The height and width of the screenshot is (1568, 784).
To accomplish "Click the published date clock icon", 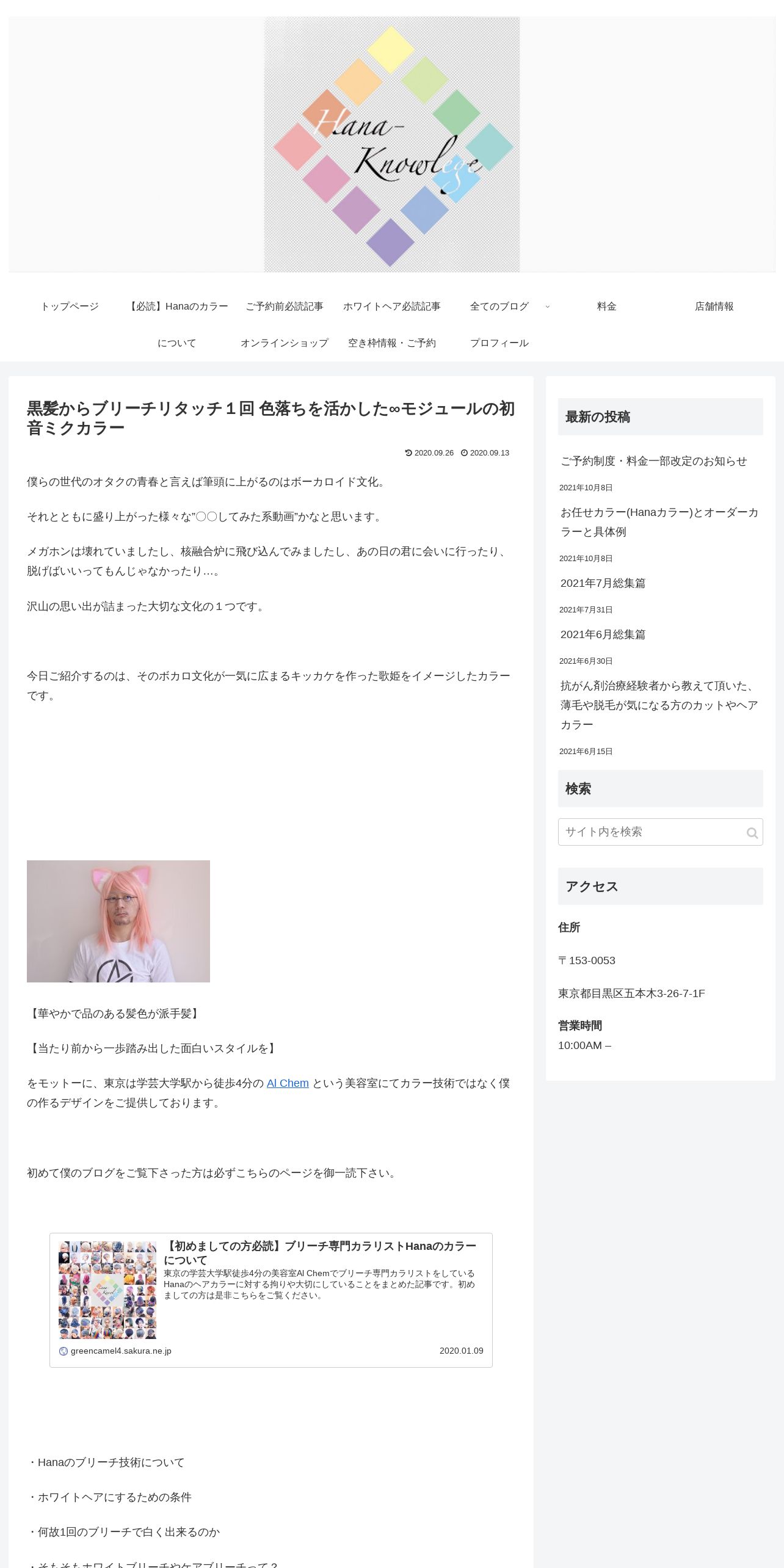I will pyautogui.click(x=464, y=452).
